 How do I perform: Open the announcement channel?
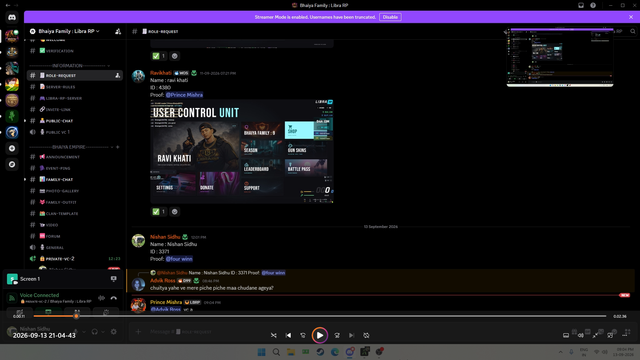click(75, 157)
